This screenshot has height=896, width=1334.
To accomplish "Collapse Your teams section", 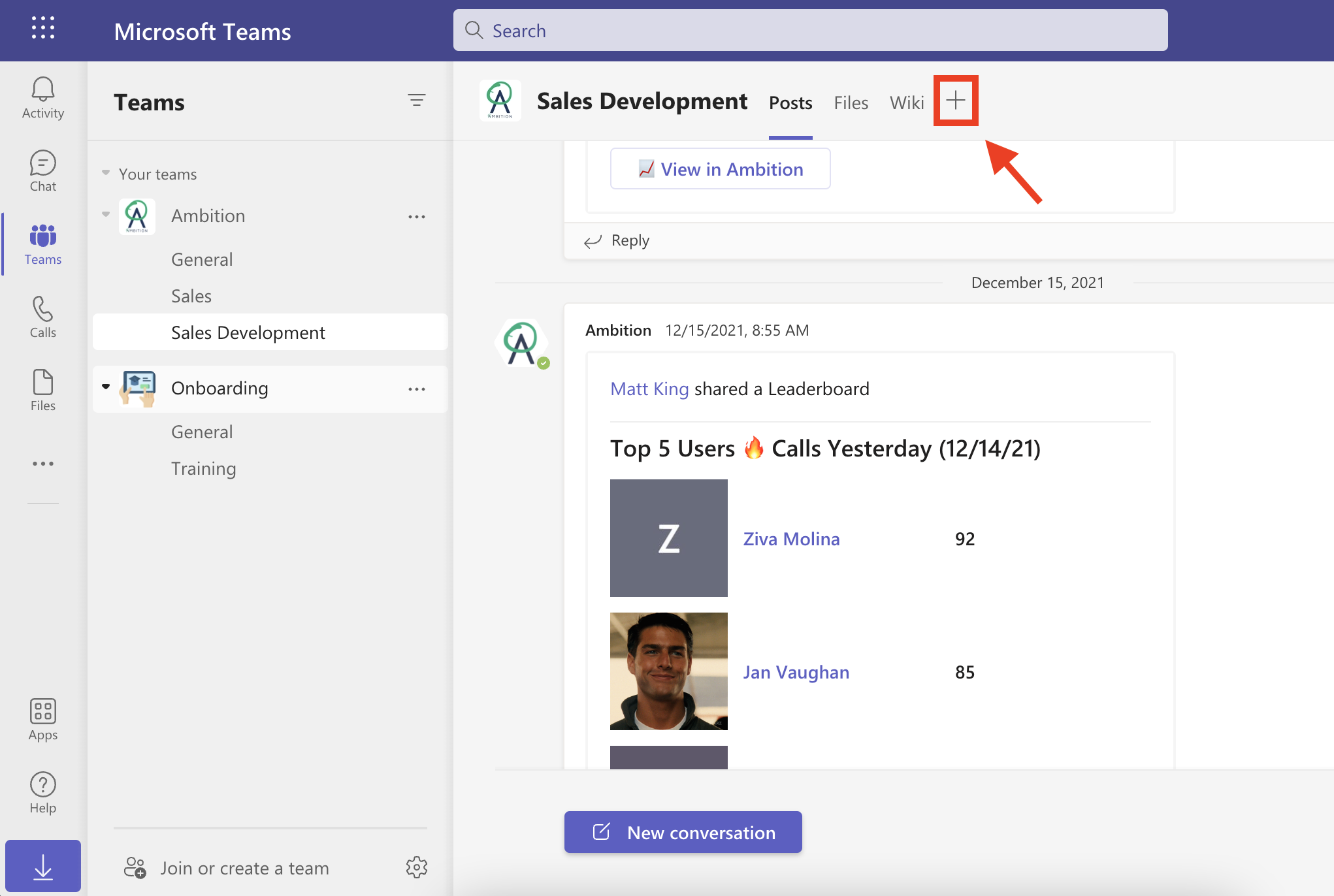I will click(106, 174).
